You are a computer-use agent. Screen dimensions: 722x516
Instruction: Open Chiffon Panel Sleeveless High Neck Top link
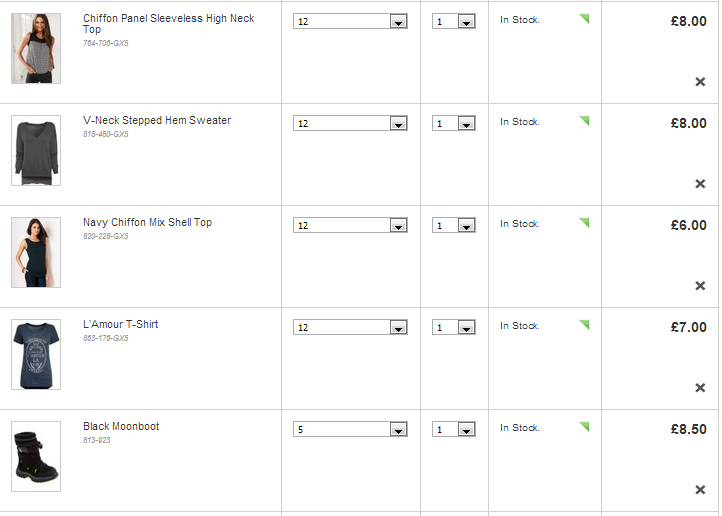coord(169,23)
